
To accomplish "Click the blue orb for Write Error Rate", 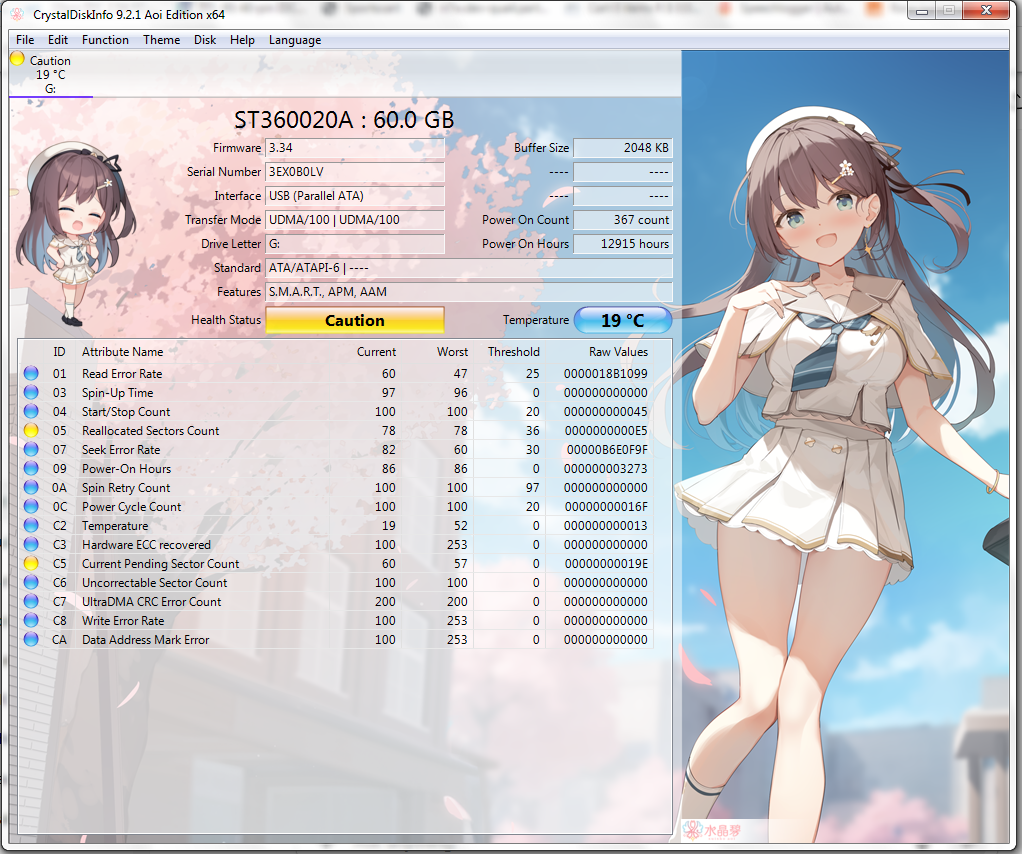I will [x=31, y=621].
